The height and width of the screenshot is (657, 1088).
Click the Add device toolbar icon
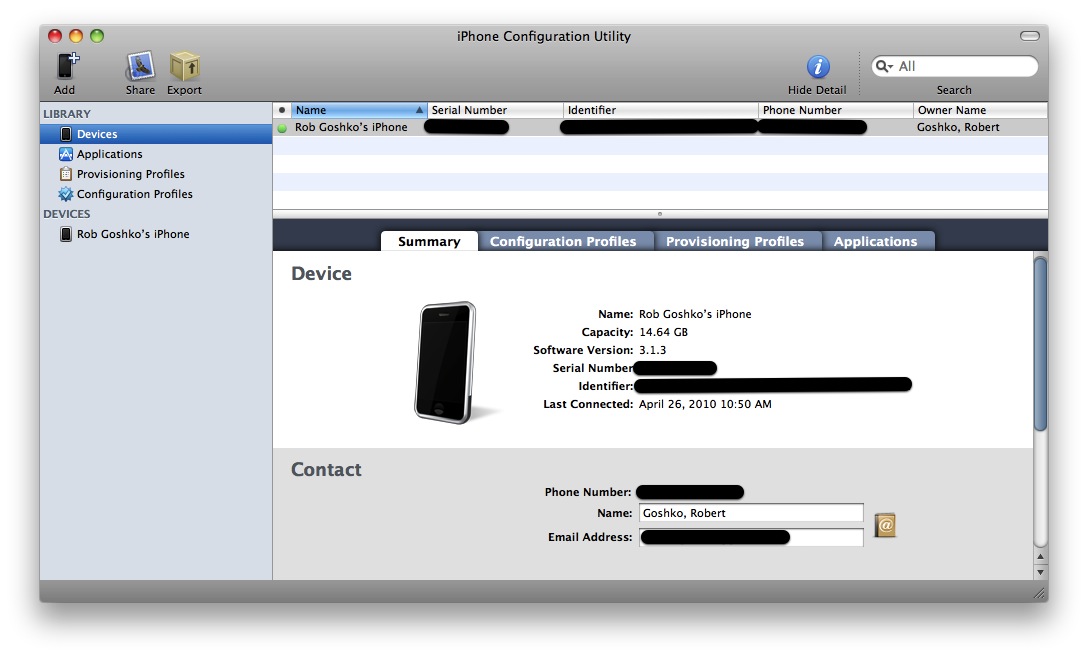(x=67, y=67)
